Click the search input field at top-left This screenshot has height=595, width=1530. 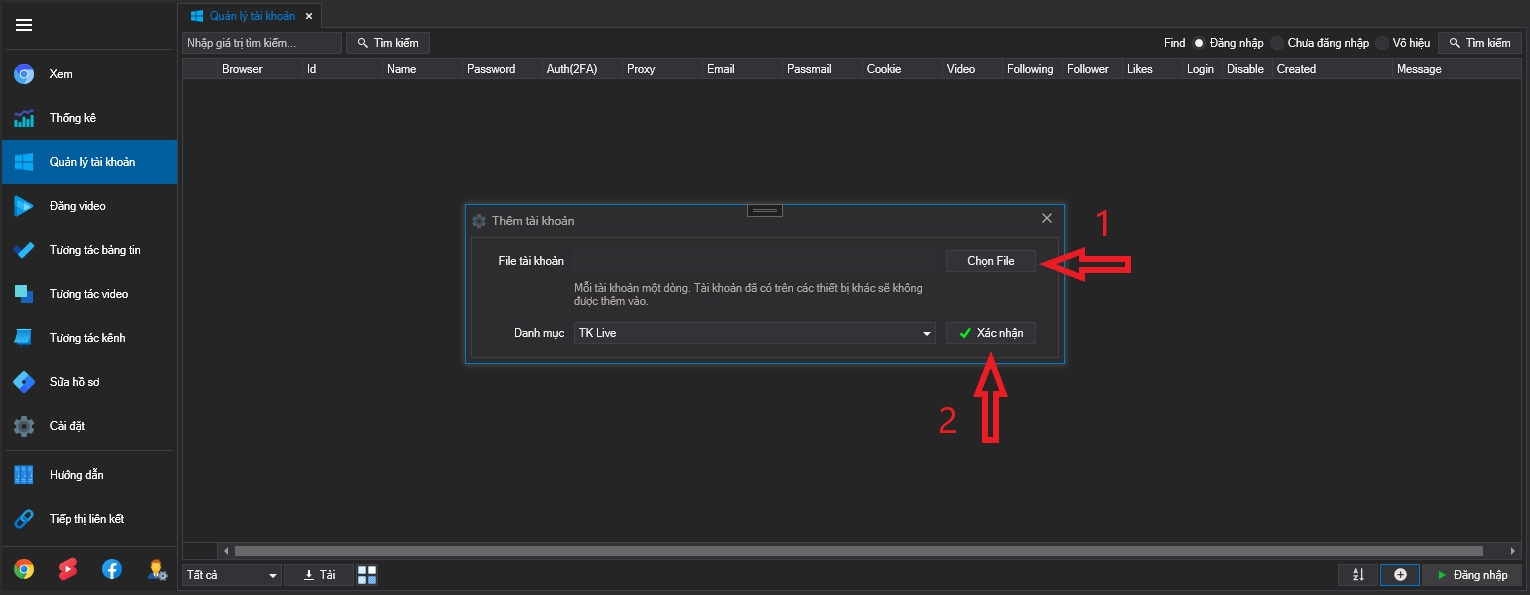tap(262, 43)
